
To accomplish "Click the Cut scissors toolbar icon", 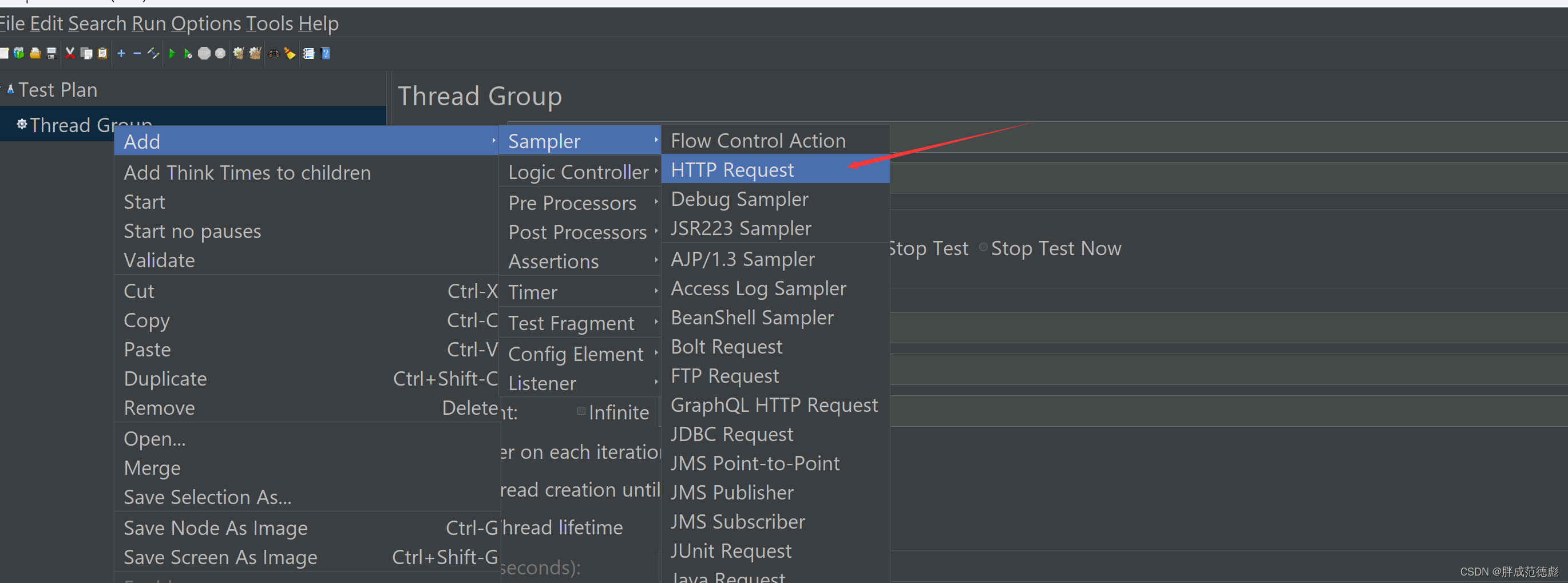I will (x=70, y=54).
